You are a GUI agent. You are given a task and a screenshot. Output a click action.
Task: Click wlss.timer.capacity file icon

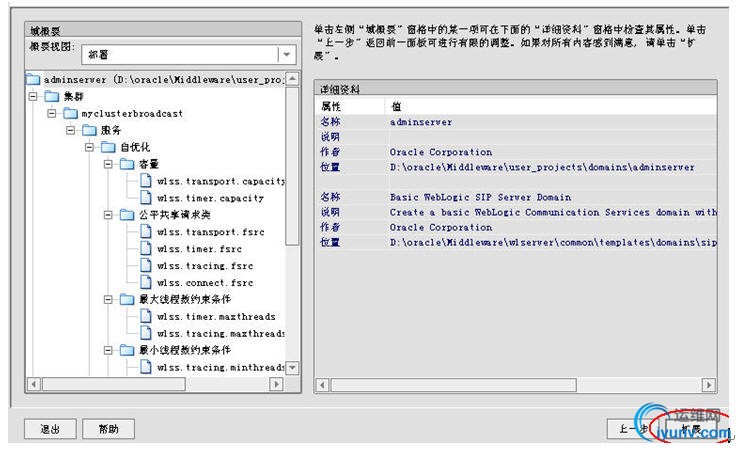pos(146,198)
